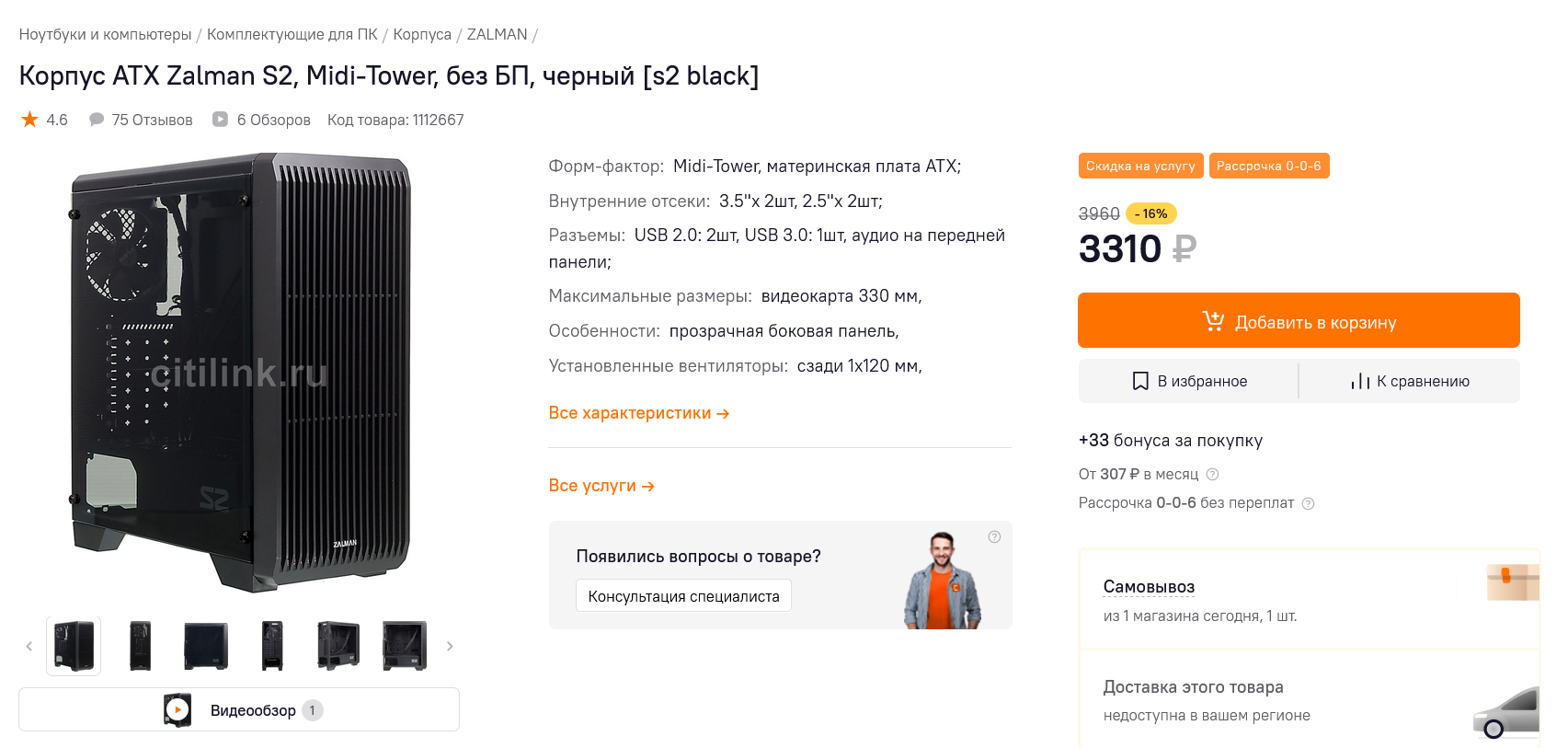Screen dimensions: 1568x748
Task: Go to ZALMAN breadcrumb item
Action: point(497,34)
